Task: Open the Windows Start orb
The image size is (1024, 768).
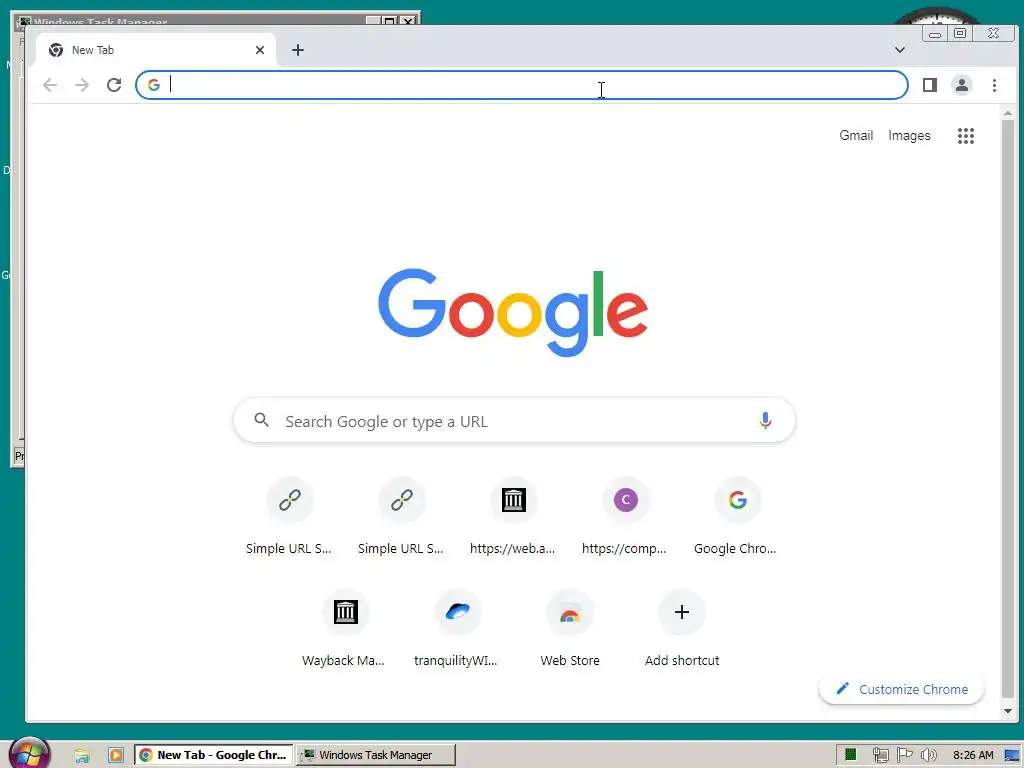Action: pos(29,753)
